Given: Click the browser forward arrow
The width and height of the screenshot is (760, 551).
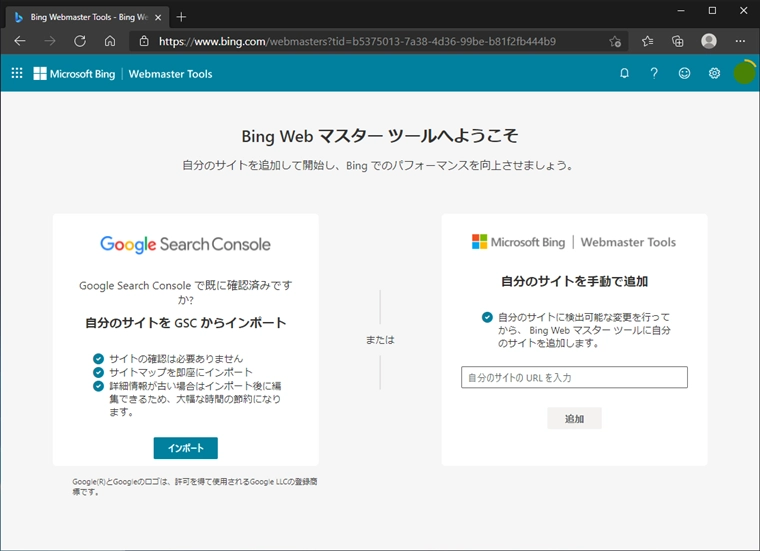Looking at the screenshot, I should coord(49,41).
